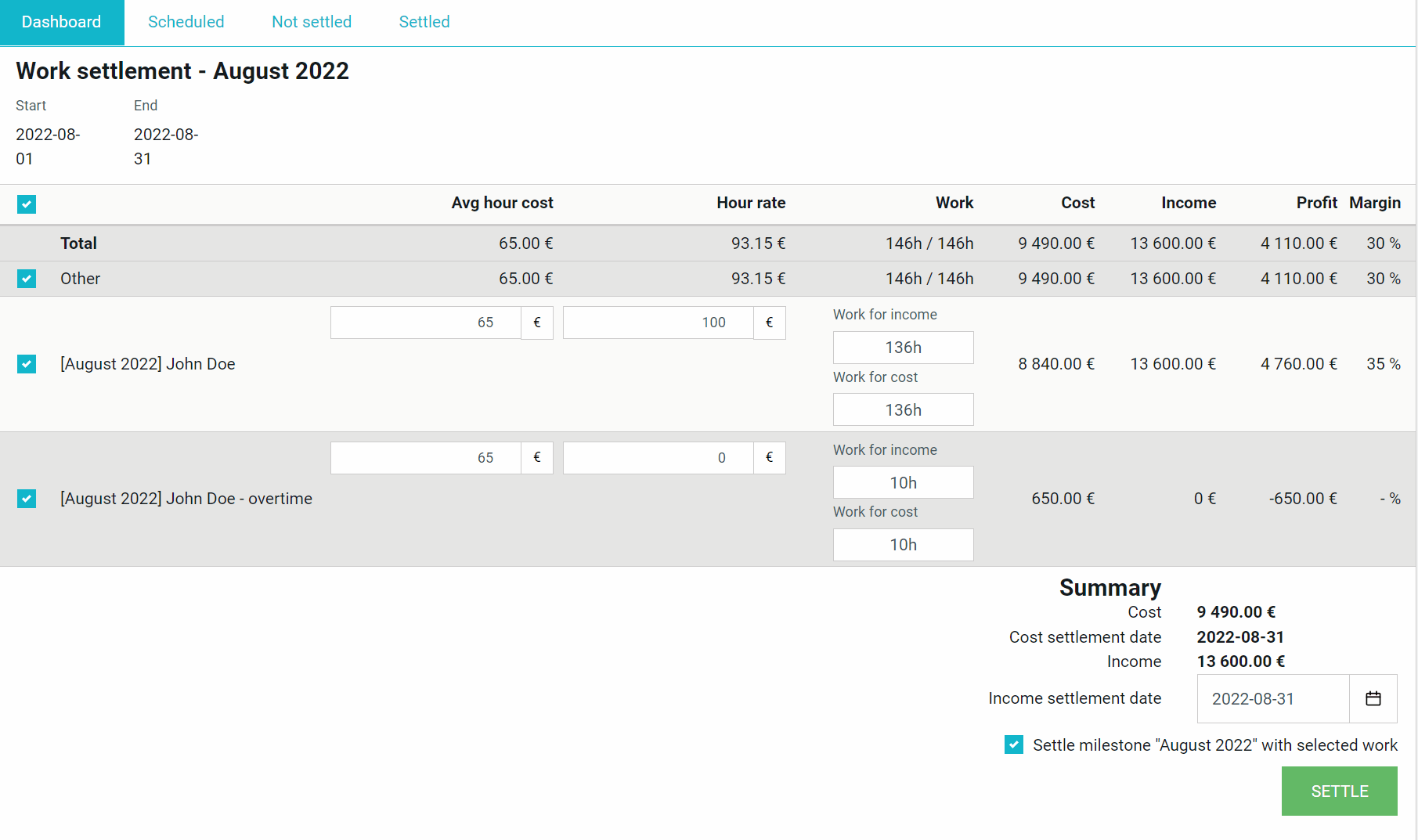Viewport: 1418px width, 840px height.
Task: Click the Income settlement date field 2022-08-31
Action: 1274,698
